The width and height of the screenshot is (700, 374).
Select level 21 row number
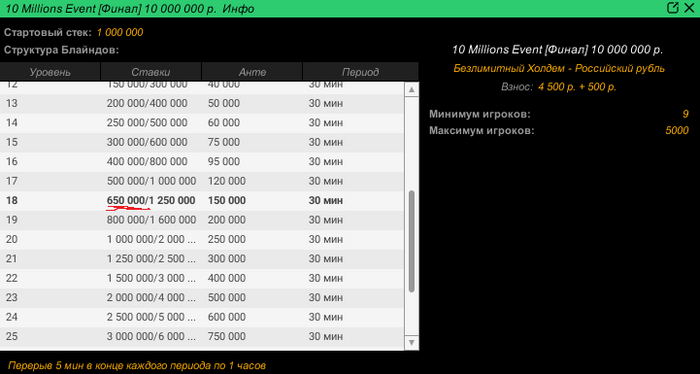(12, 259)
